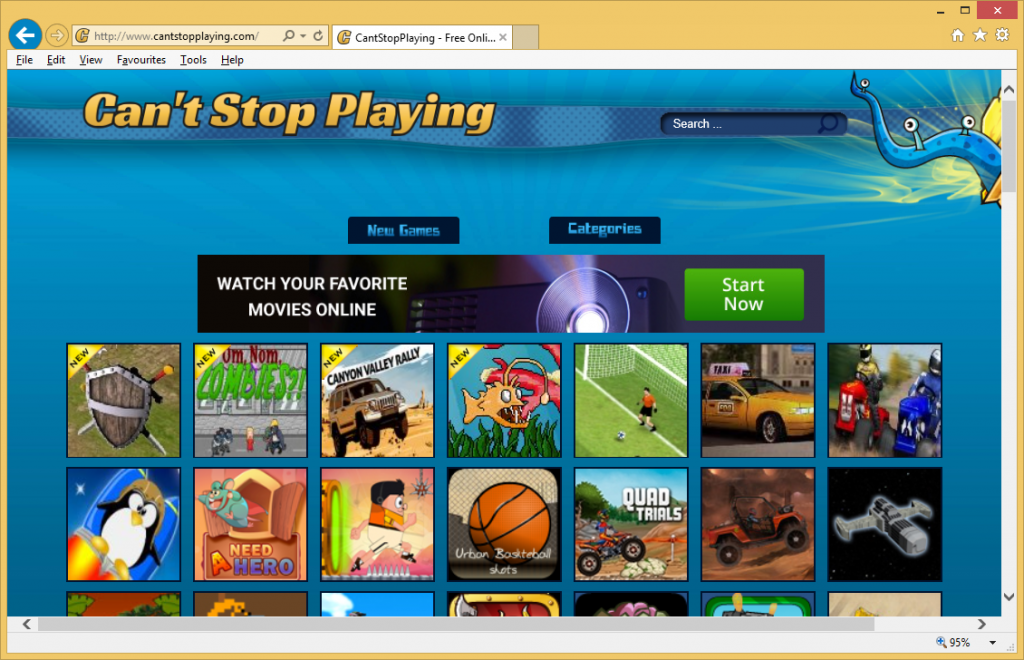Click the horizontal scrollbar thumb
The height and width of the screenshot is (660, 1024).
click(456, 624)
